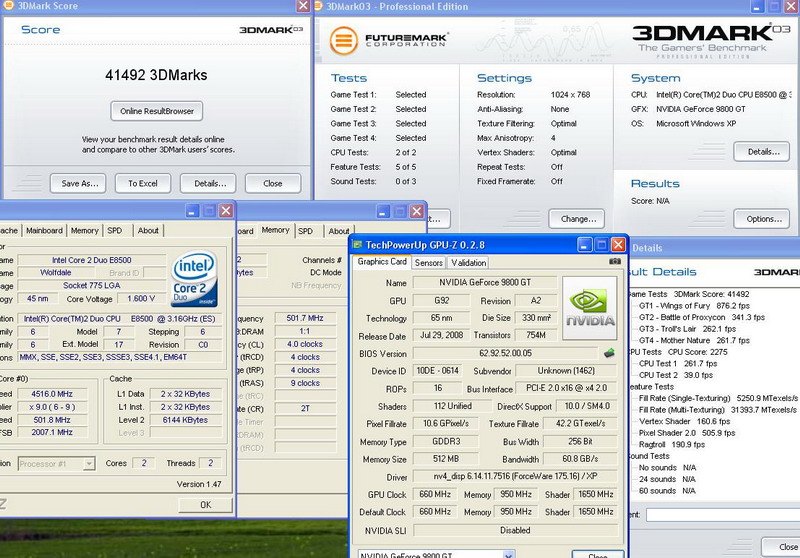Select CPU Test 1 result row
The width and height of the screenshot is (800, 558).
pos(678,364)
